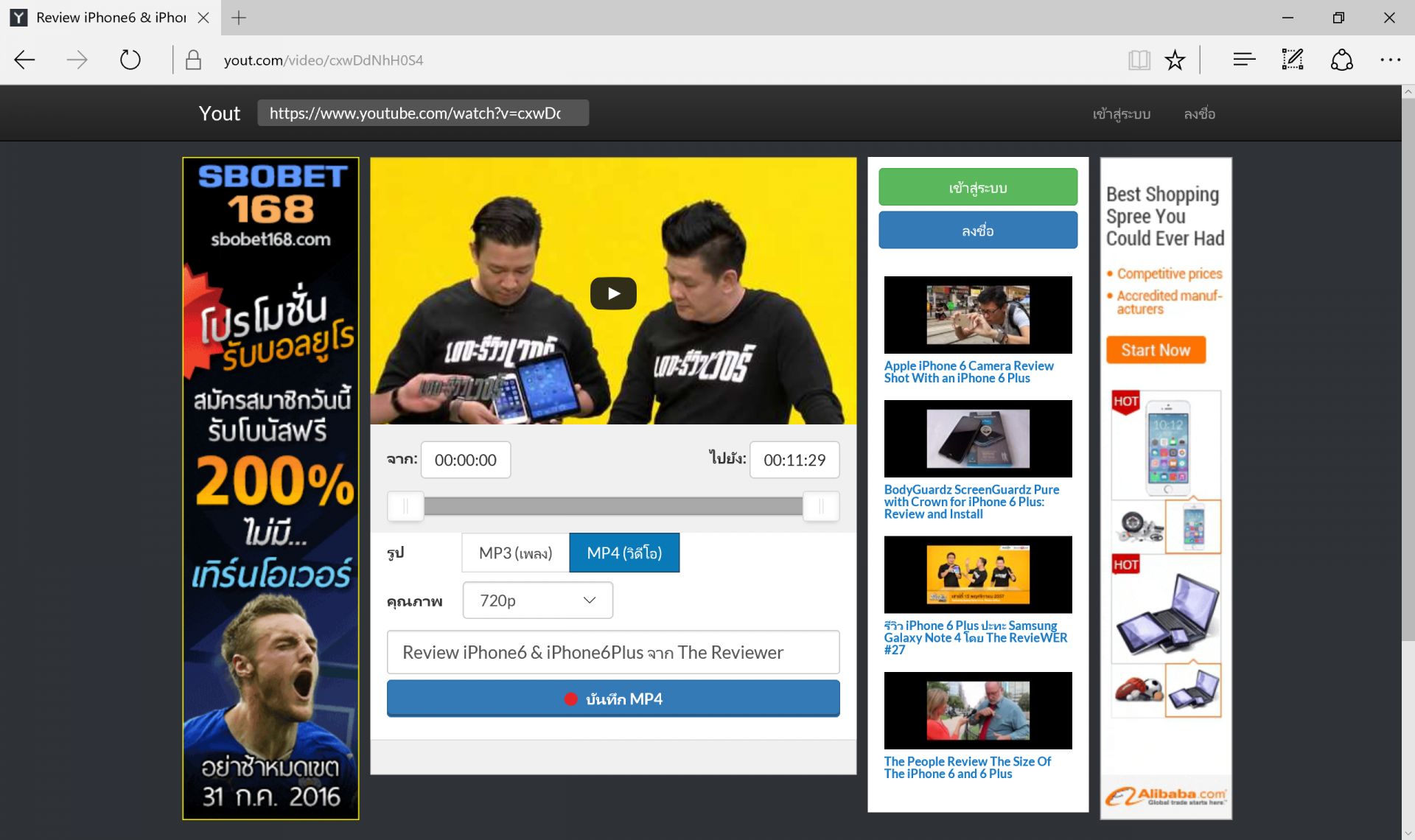Click the site lock security icon
The height and width of the screenshot is (840, 1415).
click(x=193, y=60)
